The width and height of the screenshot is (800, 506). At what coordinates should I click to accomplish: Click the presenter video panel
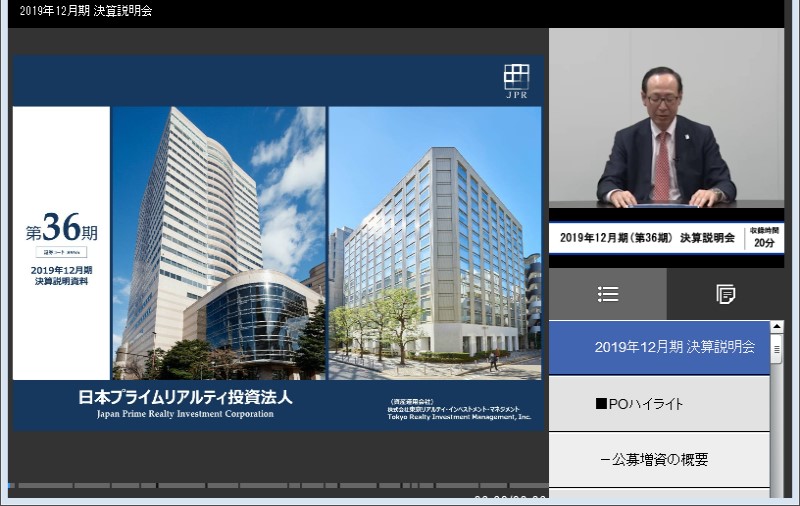(666, 118)
